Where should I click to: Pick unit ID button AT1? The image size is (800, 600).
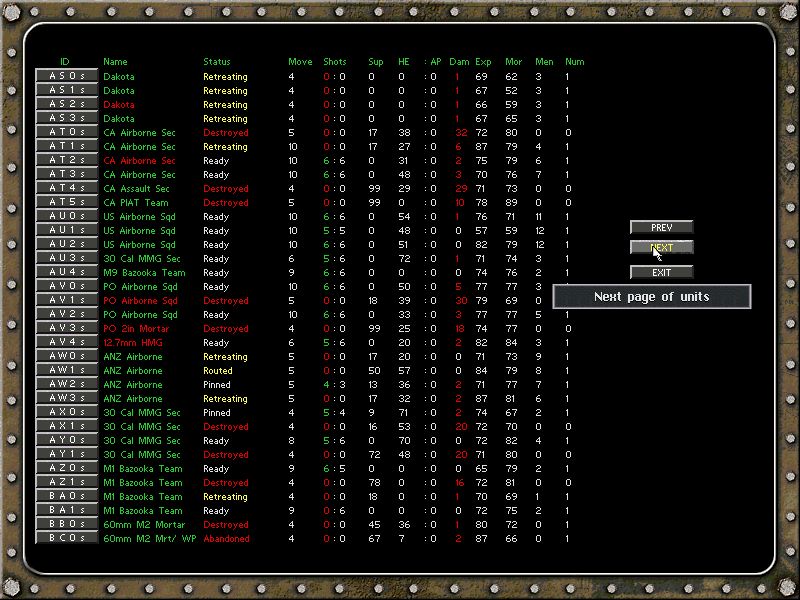point(66,146)
